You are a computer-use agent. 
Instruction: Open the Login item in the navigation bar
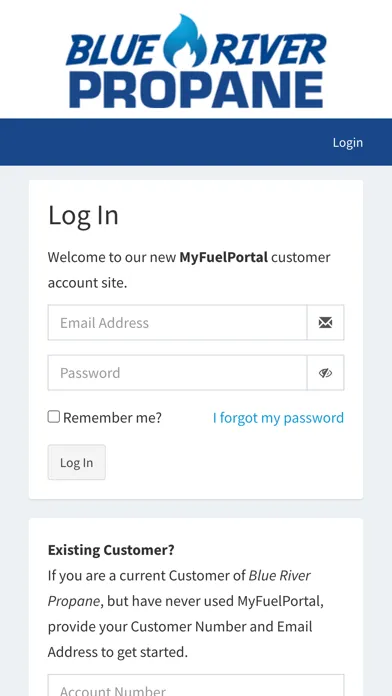348,142
